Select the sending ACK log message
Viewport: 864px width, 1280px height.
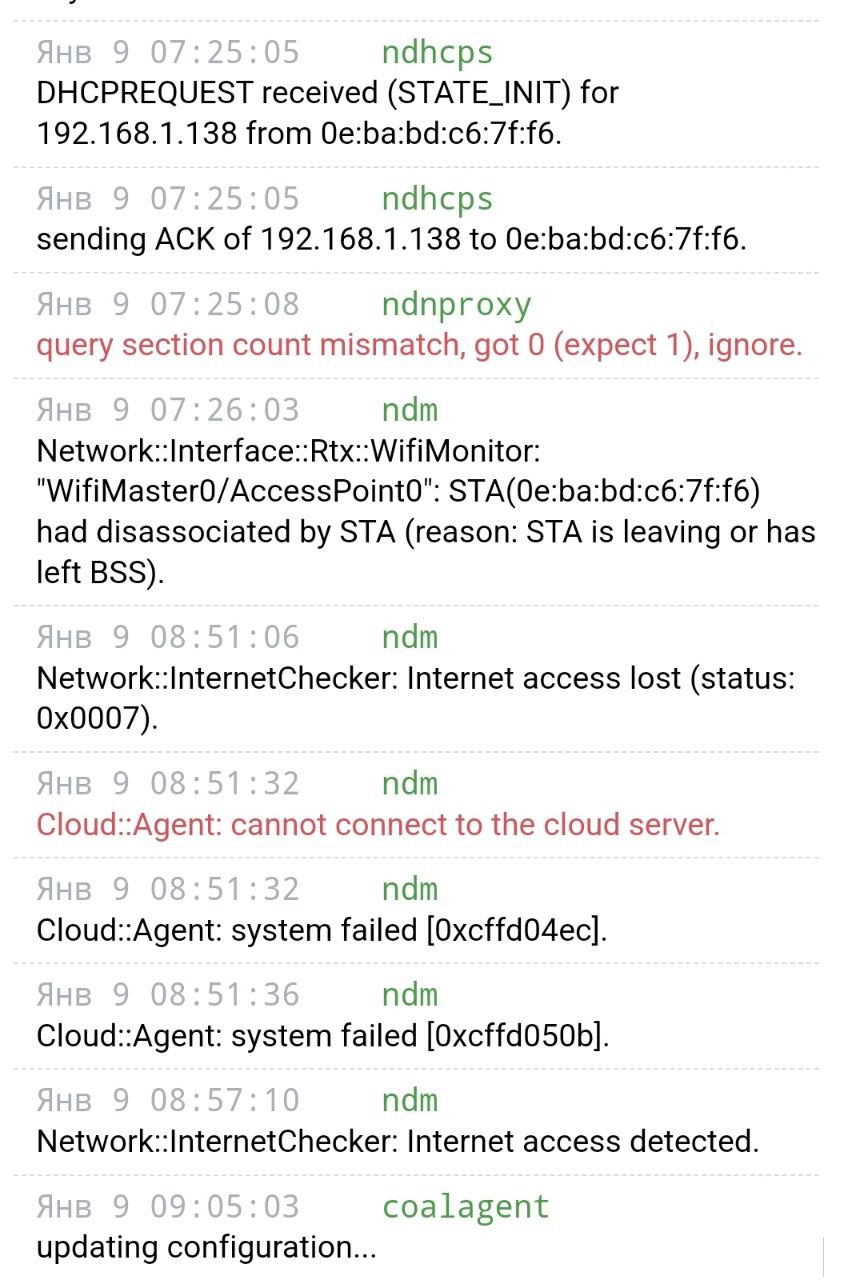(391, 240)
